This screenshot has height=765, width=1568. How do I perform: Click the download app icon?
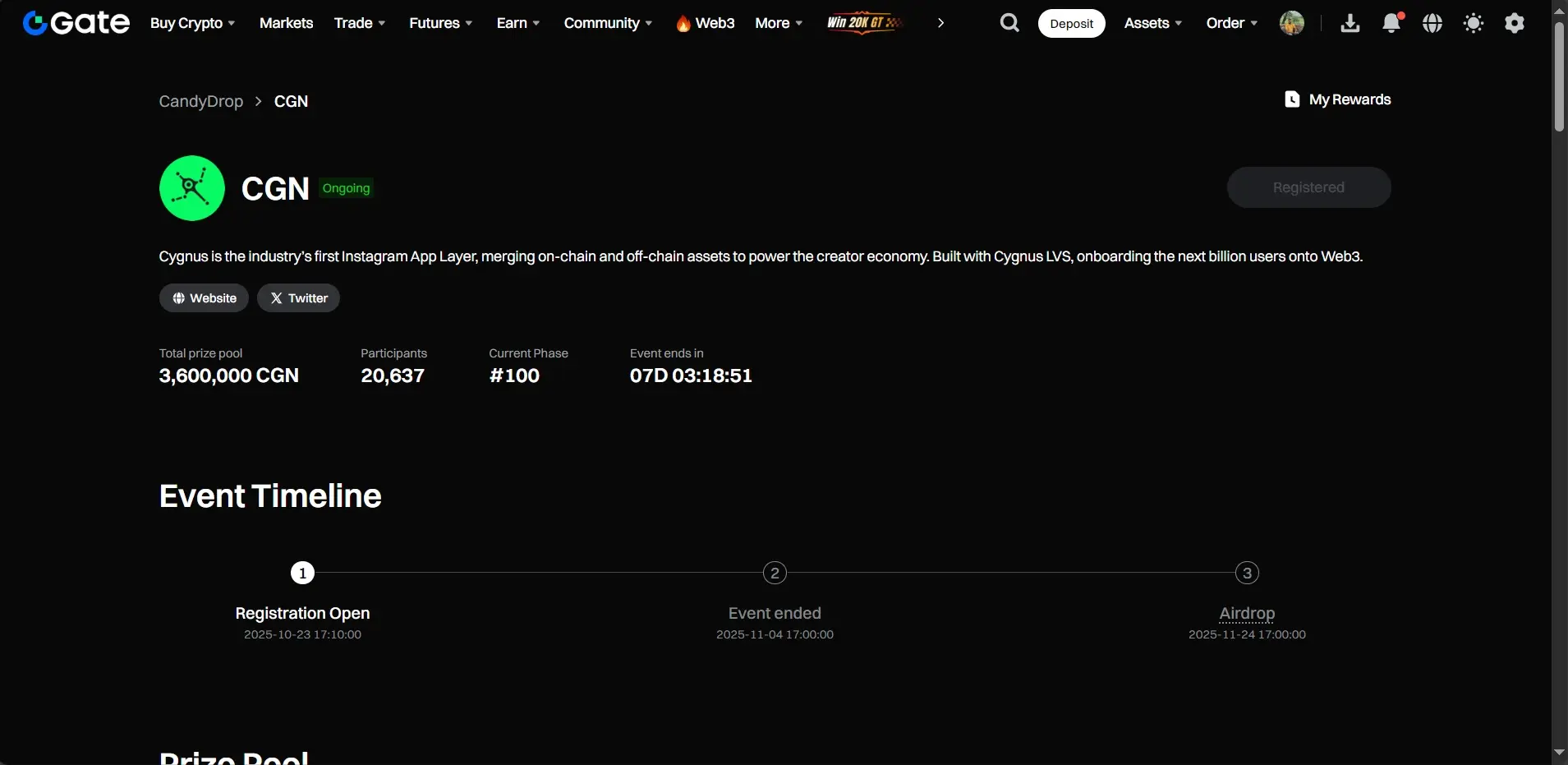1350,23
